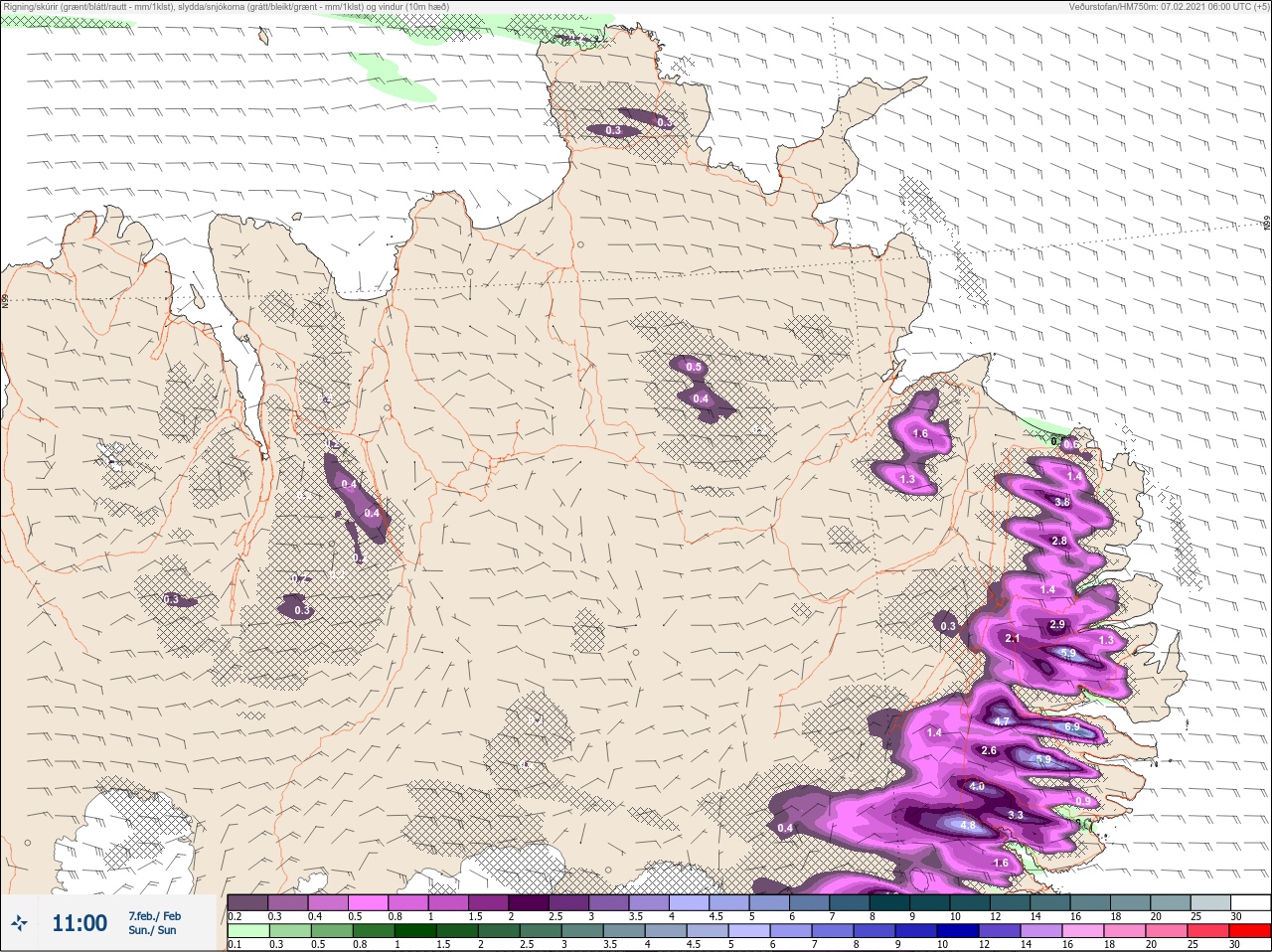Click the 3.3 precipitation value on the map
Image resolution: width=1272 pixels, height=952 pixels.
point(1016,816)
